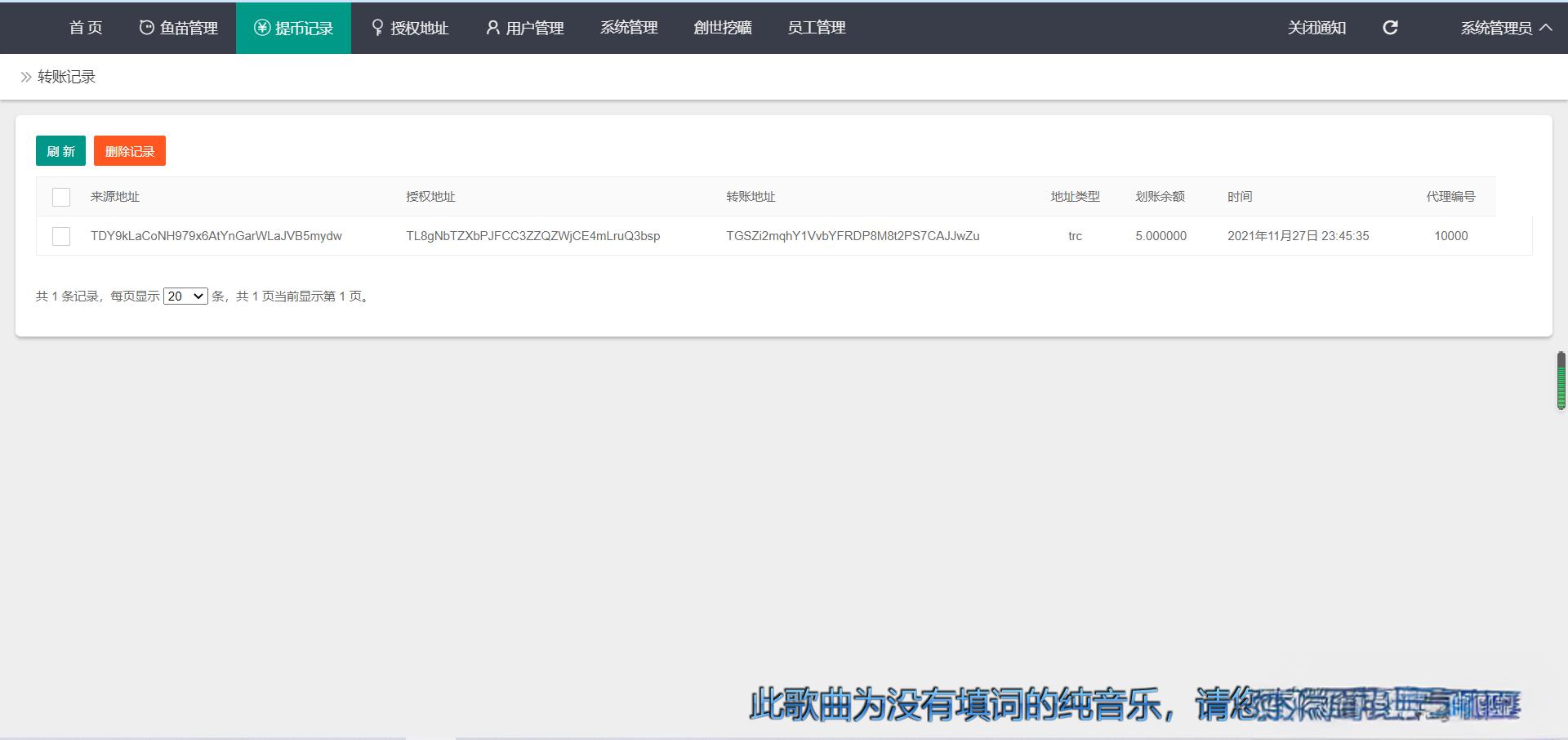Click the location pin icon beside 授权地址
This screenshot has width=1568, height=740.
[x=377, y=28]
